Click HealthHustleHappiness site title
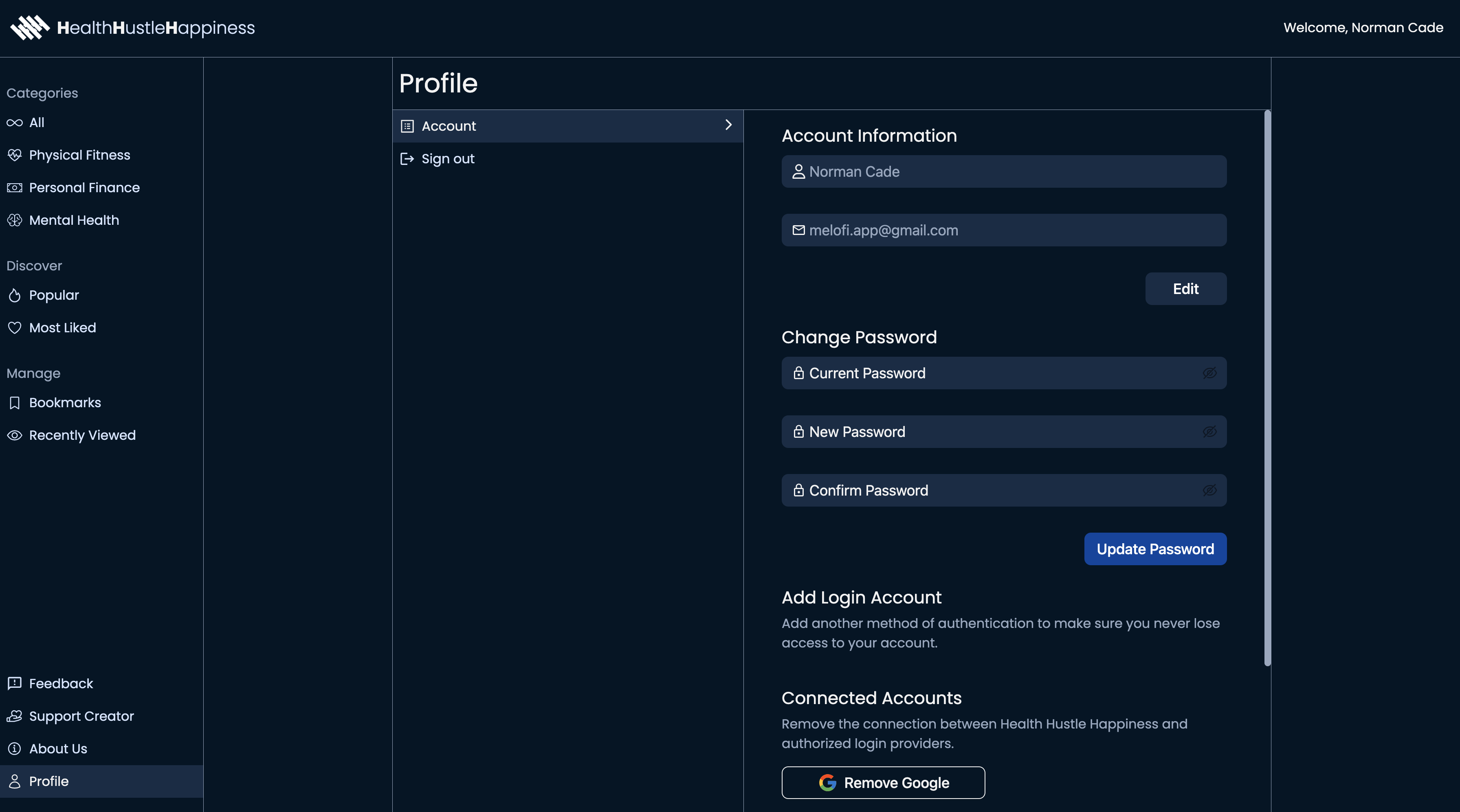 point(156,28)
